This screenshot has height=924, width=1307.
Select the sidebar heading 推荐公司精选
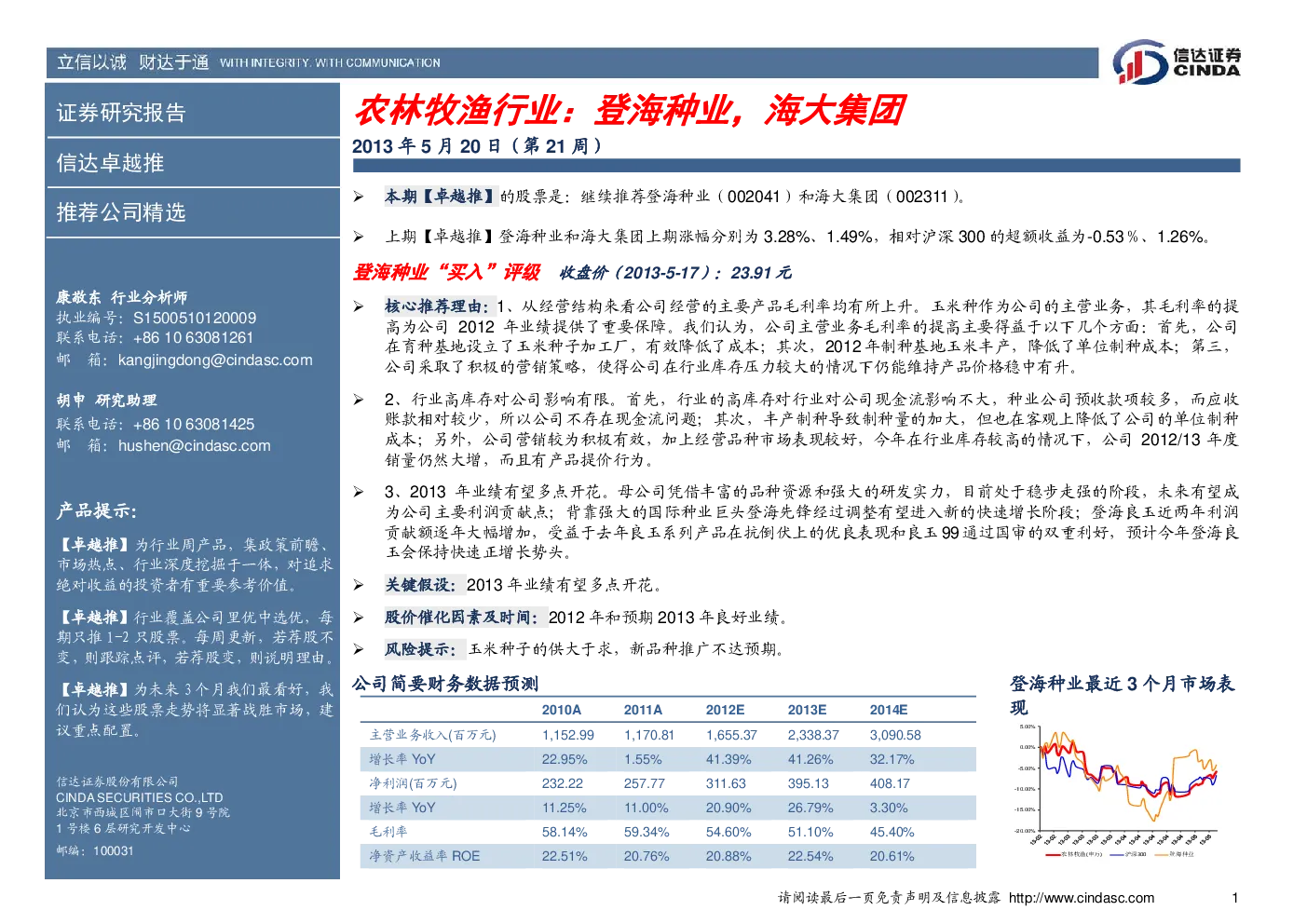point(121,212)
